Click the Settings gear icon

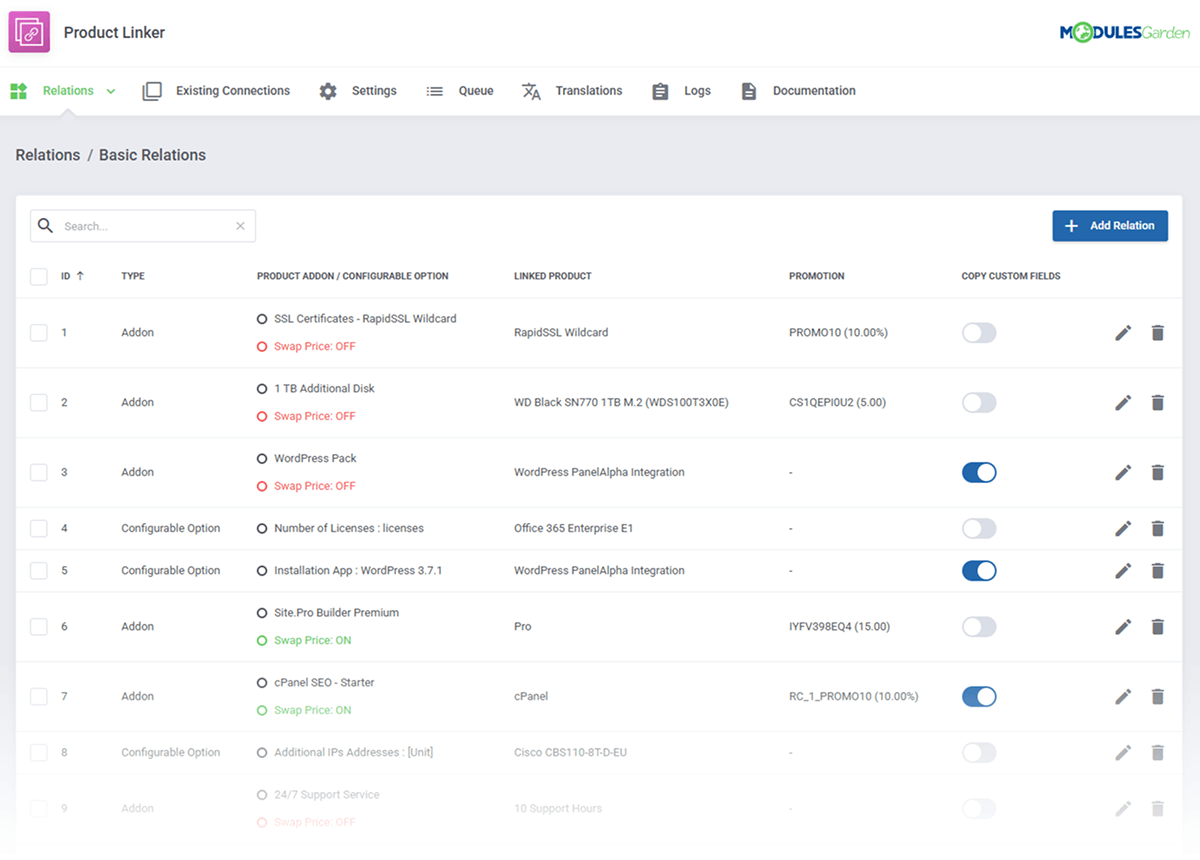[x=328, y=91]
